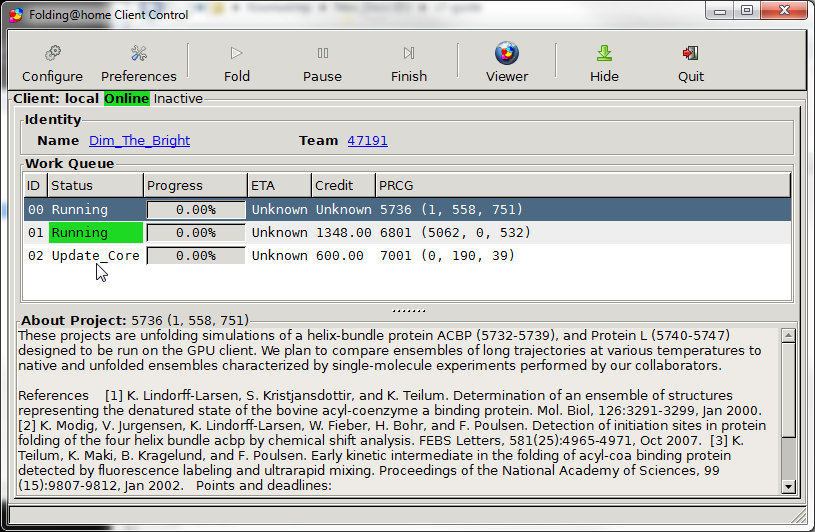Click progress bar of work unit 01
This screenshot has width=815, height=532.
point(196,233)
